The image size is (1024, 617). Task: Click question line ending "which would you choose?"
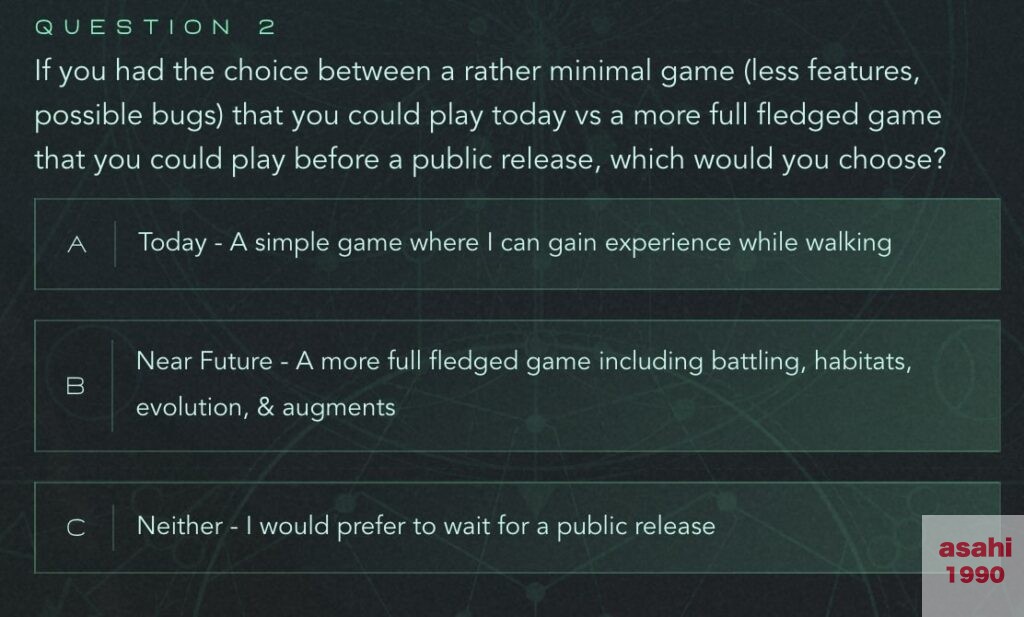pyautogui.click(x=490, y=160)
